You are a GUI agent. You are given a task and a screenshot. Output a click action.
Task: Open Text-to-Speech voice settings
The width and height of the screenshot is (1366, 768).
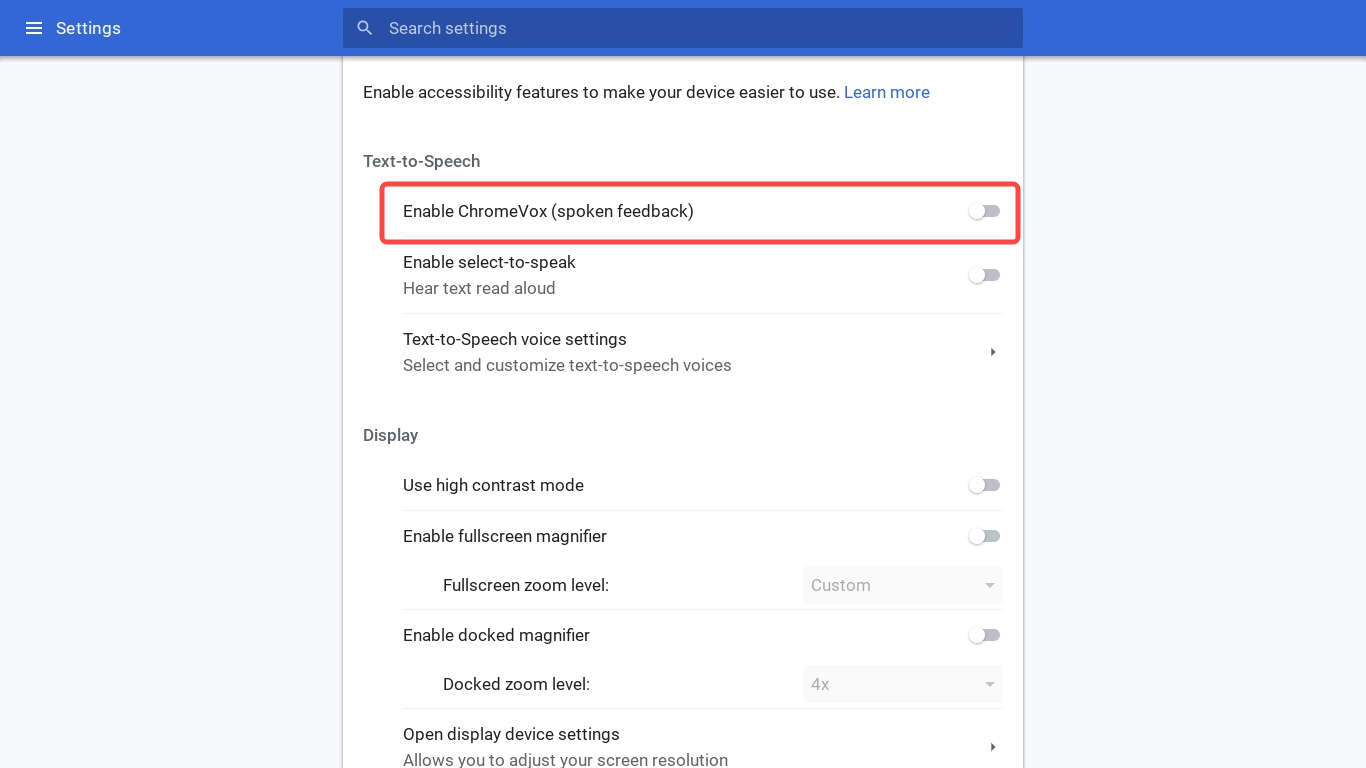pos(514,339)
